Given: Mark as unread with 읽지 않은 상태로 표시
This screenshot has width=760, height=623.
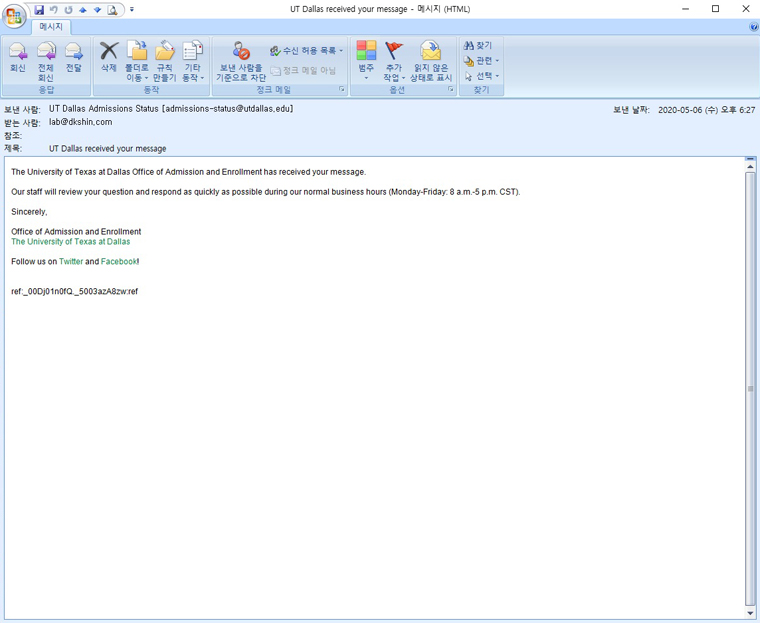Looking at the screenshot, I should click(x=431, y=61).
